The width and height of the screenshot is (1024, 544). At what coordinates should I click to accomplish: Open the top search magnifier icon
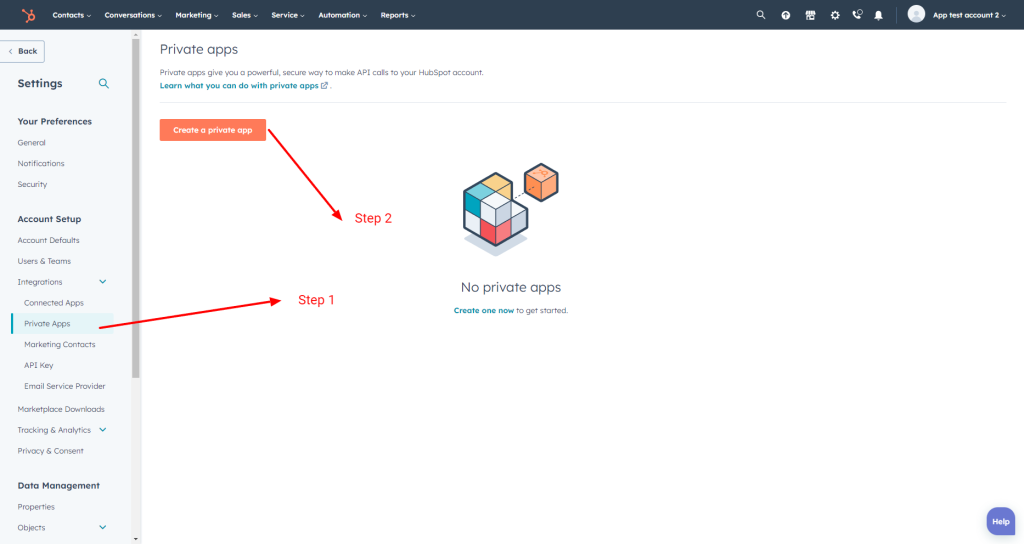(x=761, y=14)
